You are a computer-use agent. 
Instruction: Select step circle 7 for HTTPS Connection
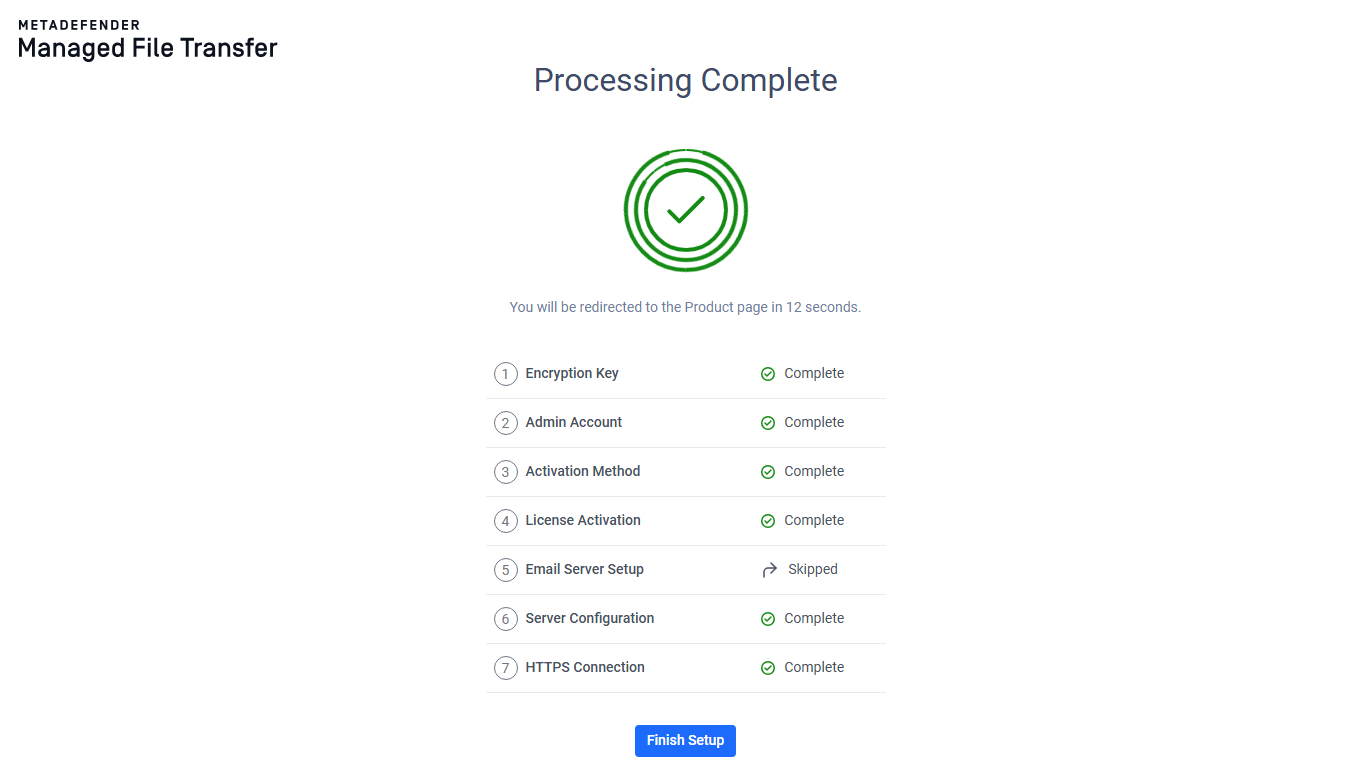click(506, 667)
